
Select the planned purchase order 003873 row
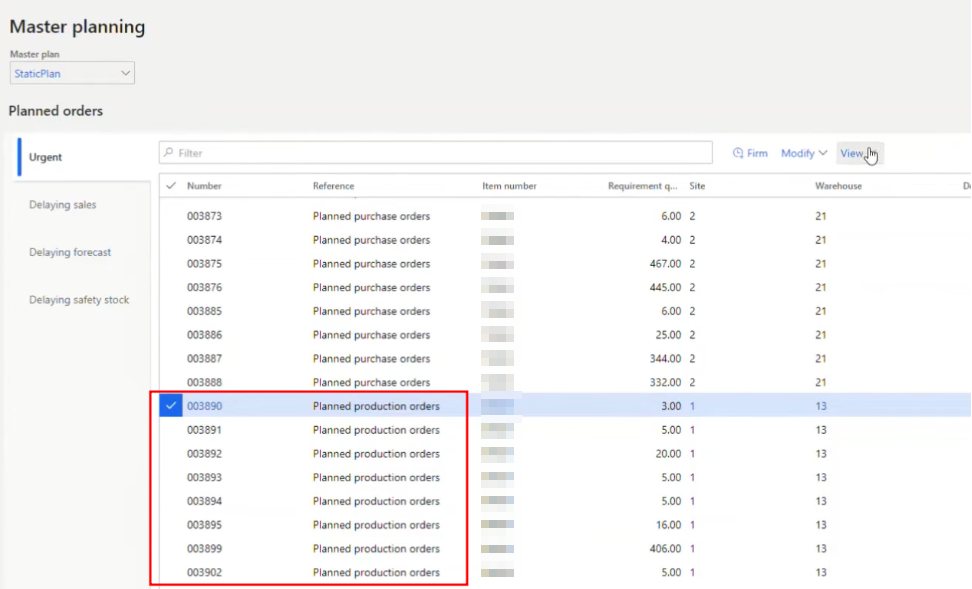(565, 216)
